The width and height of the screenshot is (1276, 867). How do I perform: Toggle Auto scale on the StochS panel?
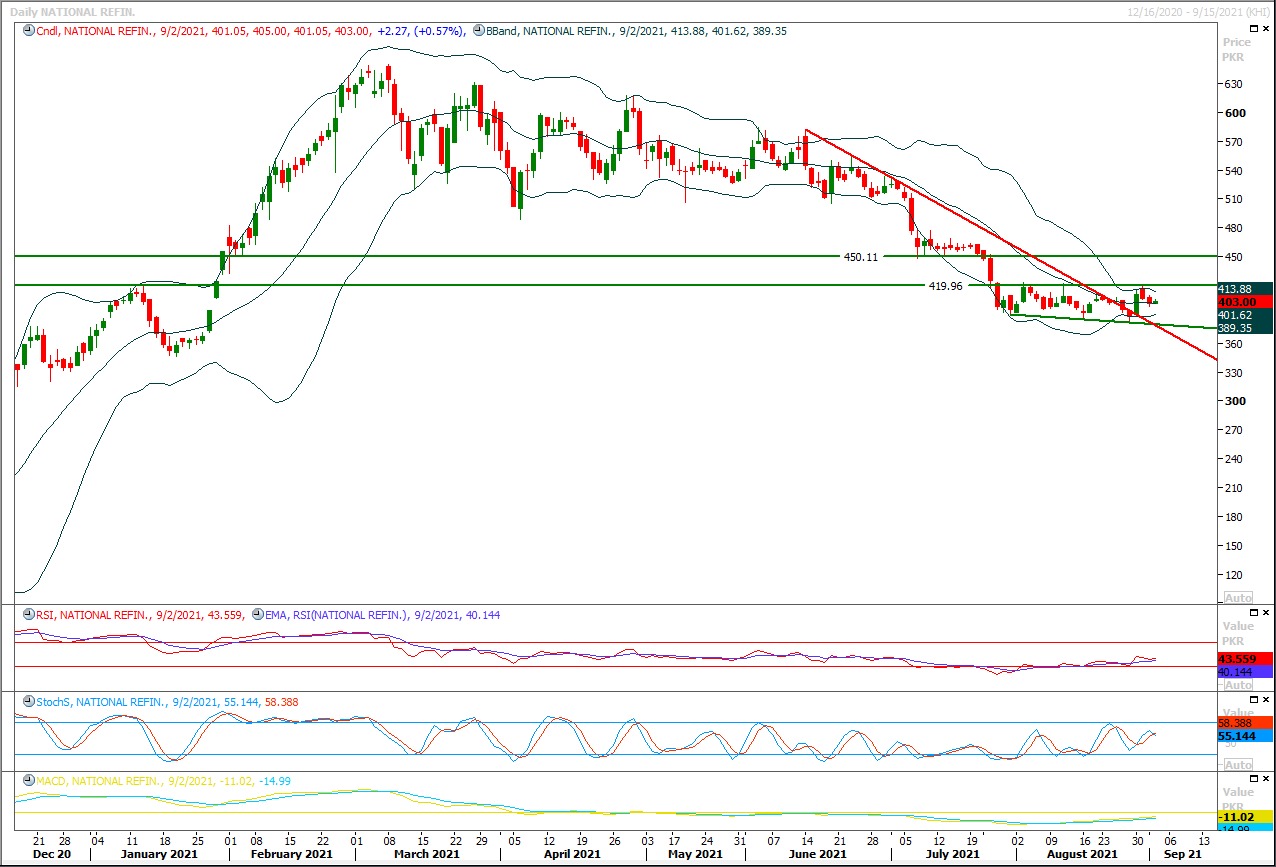point(1237,764)
